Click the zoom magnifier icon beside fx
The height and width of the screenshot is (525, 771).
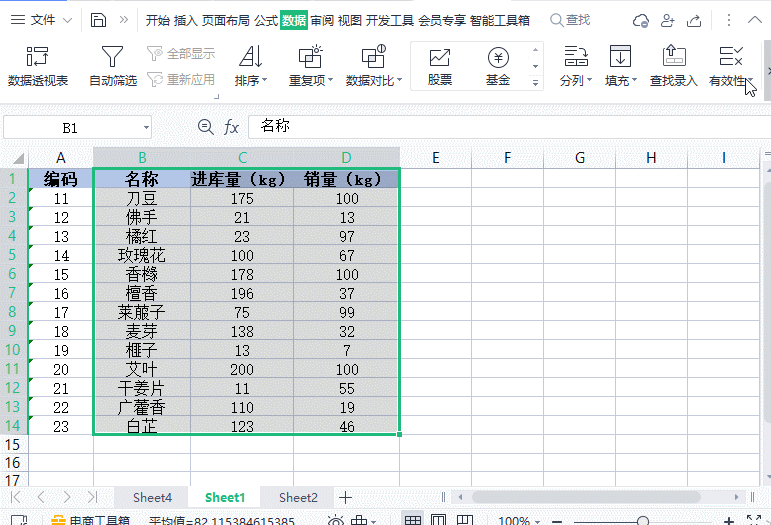(x=206, y=127)
